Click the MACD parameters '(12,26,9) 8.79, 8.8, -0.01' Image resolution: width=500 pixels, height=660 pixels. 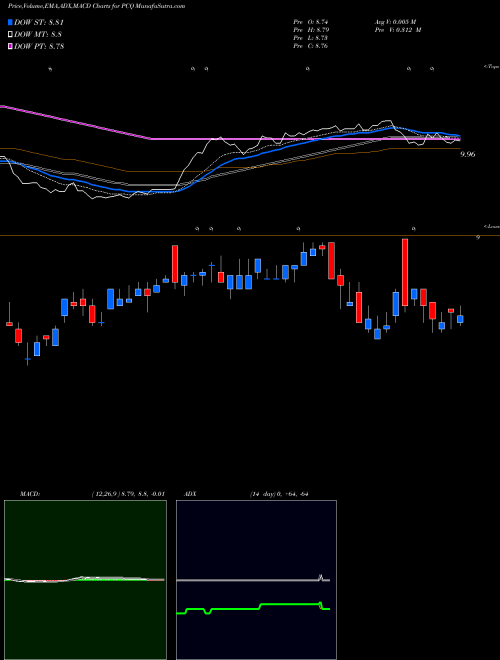click(x=128, y=494)
